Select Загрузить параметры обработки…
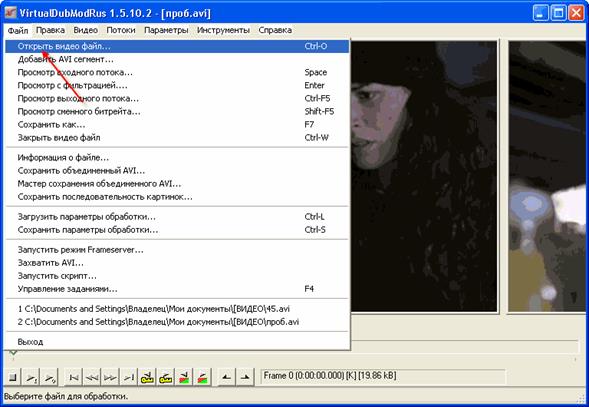Viewport: 589px width, 407px height. [177, 217]
